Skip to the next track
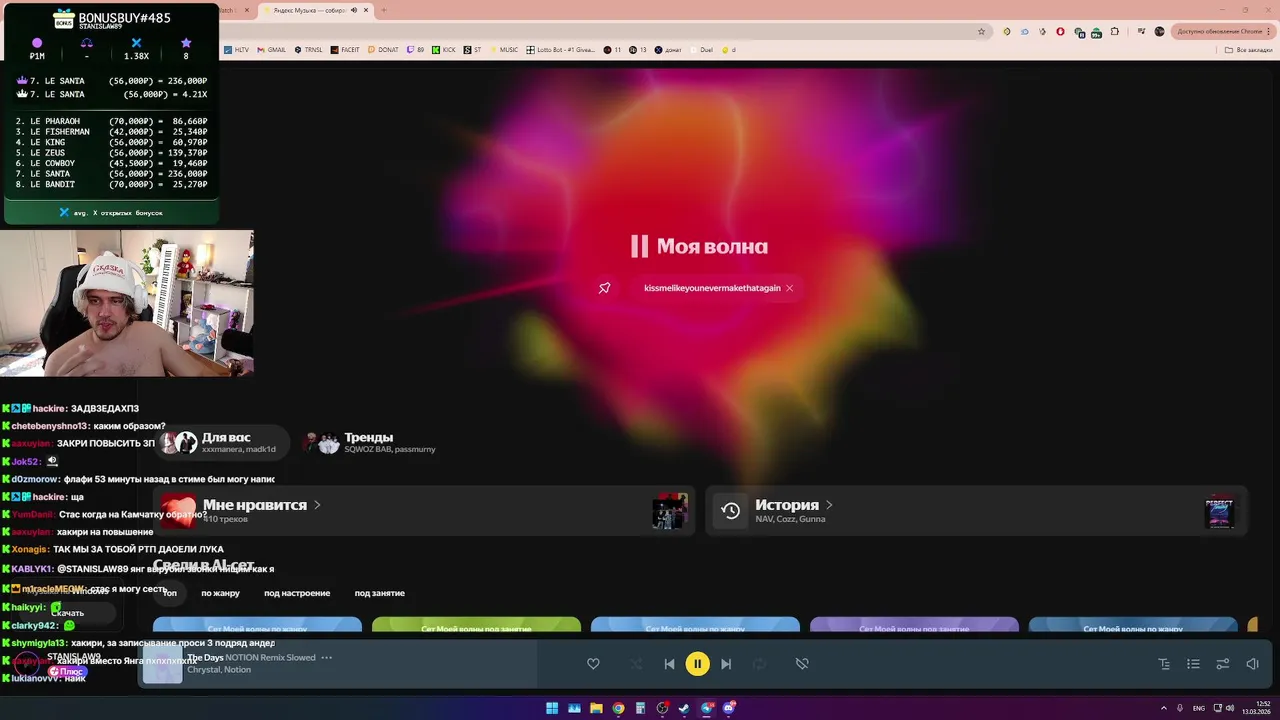This screenshot has height=720, width=1280. (726, 664)
